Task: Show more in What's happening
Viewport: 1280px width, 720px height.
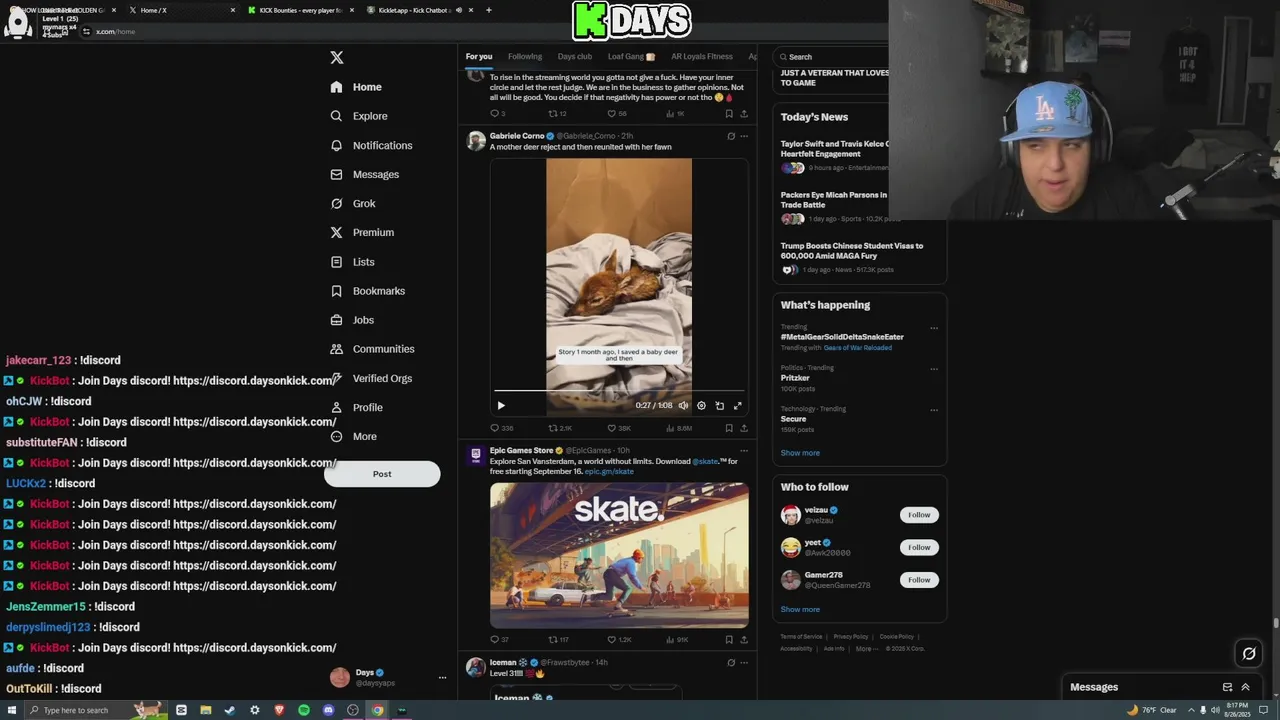Action: 800,453
